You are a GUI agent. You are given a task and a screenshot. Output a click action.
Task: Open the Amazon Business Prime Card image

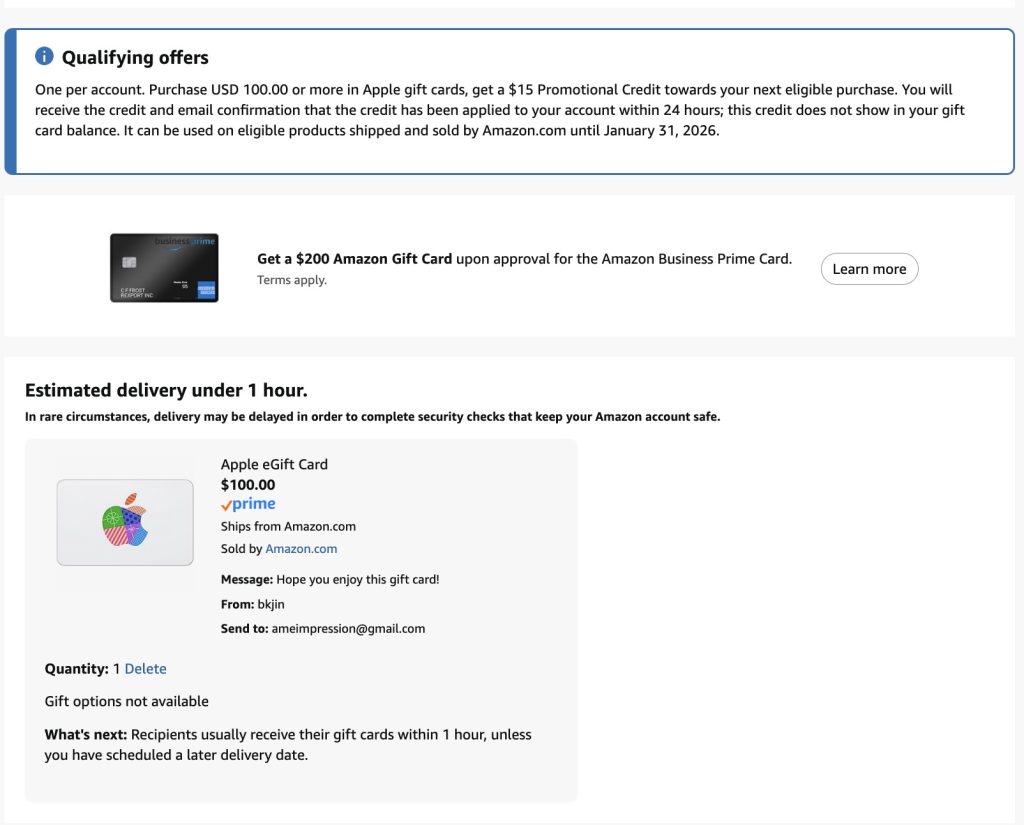[x=164, y=268]
